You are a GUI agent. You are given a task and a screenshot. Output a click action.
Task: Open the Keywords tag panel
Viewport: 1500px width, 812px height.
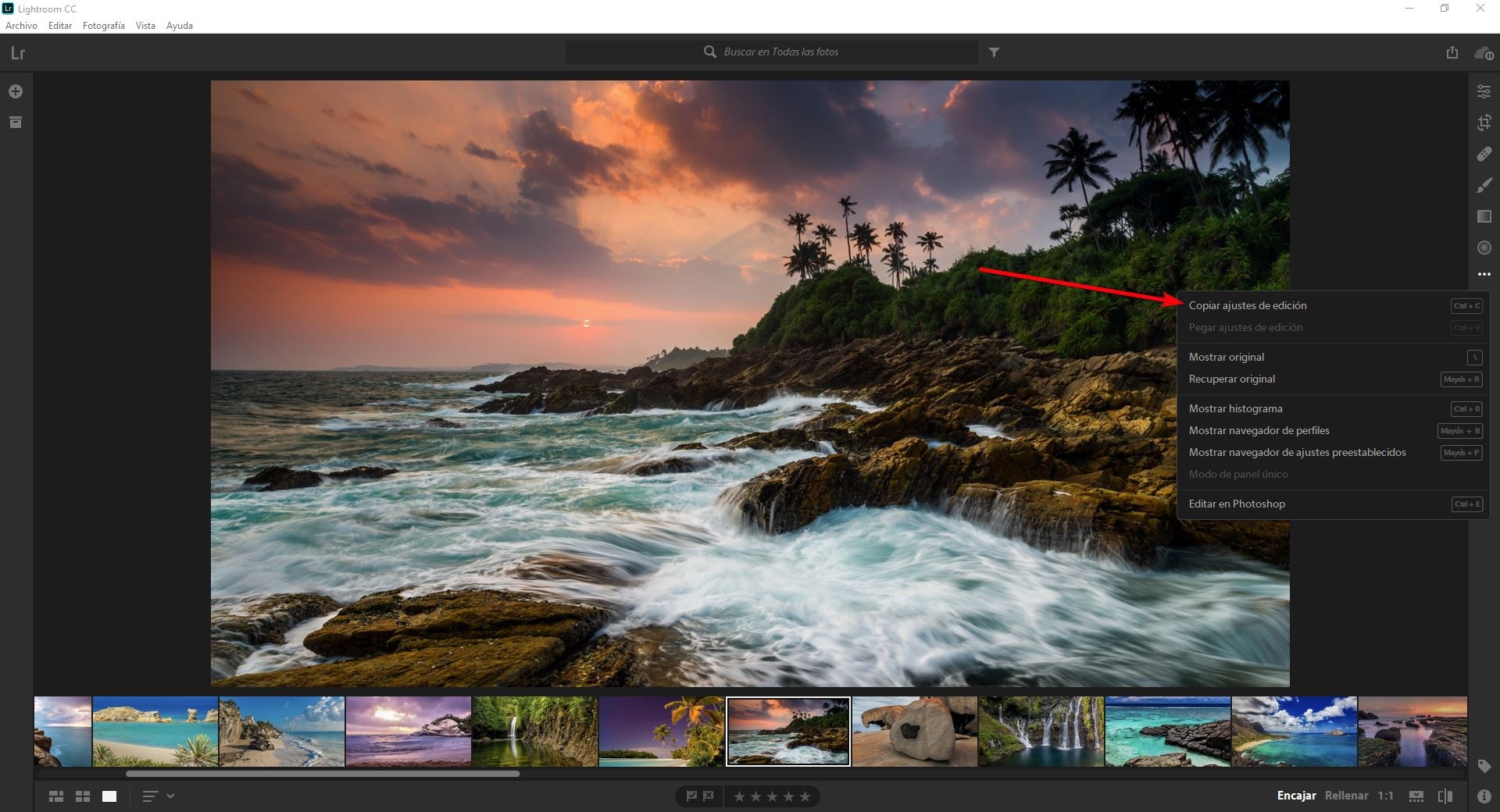pos(1484,767)
